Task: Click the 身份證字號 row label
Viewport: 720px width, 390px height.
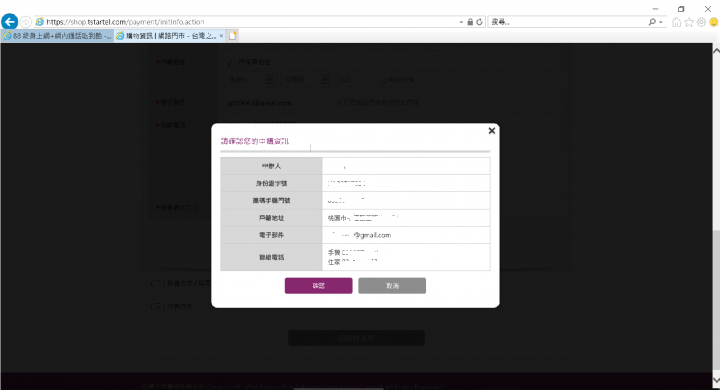Action: click(x=271, y=183)
